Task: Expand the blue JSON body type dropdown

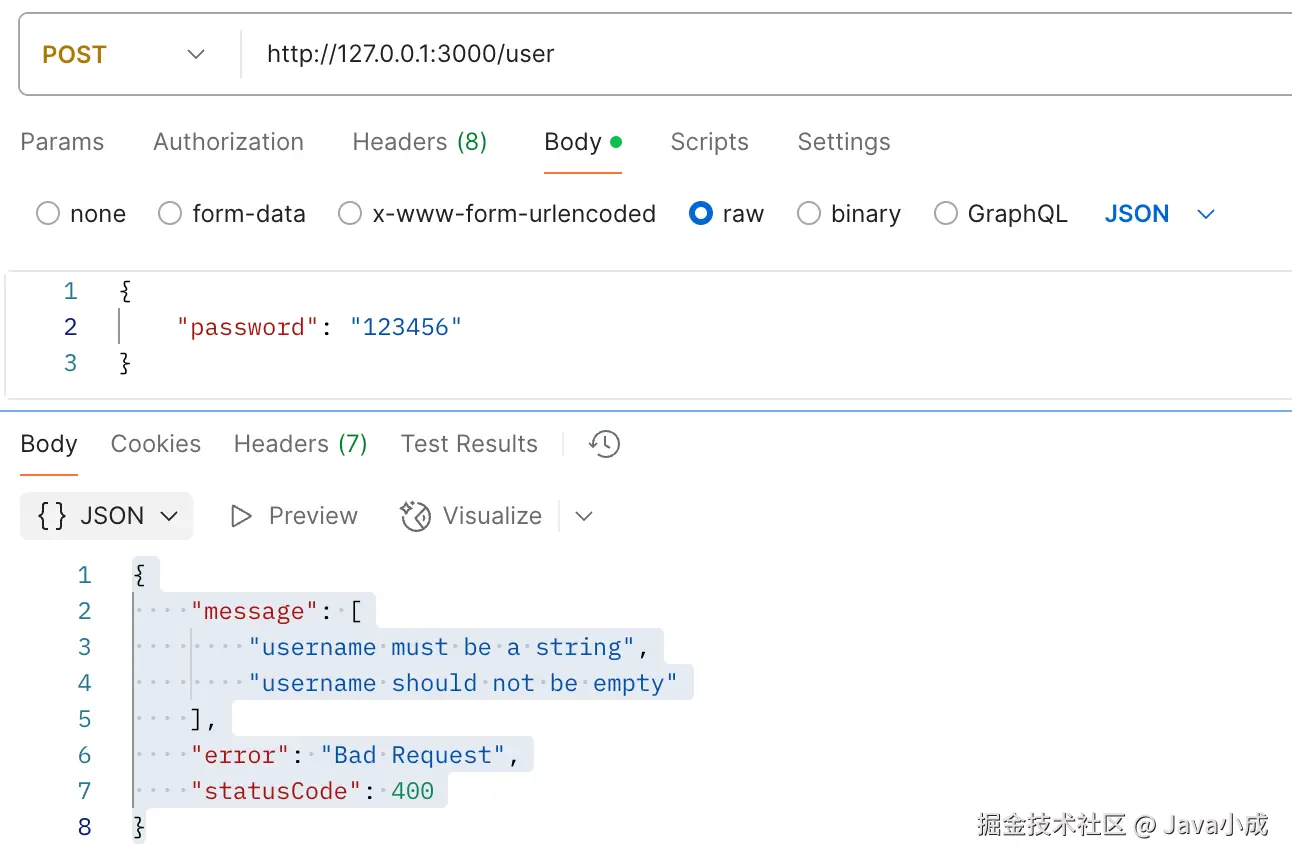Action: pos(1206,214)
